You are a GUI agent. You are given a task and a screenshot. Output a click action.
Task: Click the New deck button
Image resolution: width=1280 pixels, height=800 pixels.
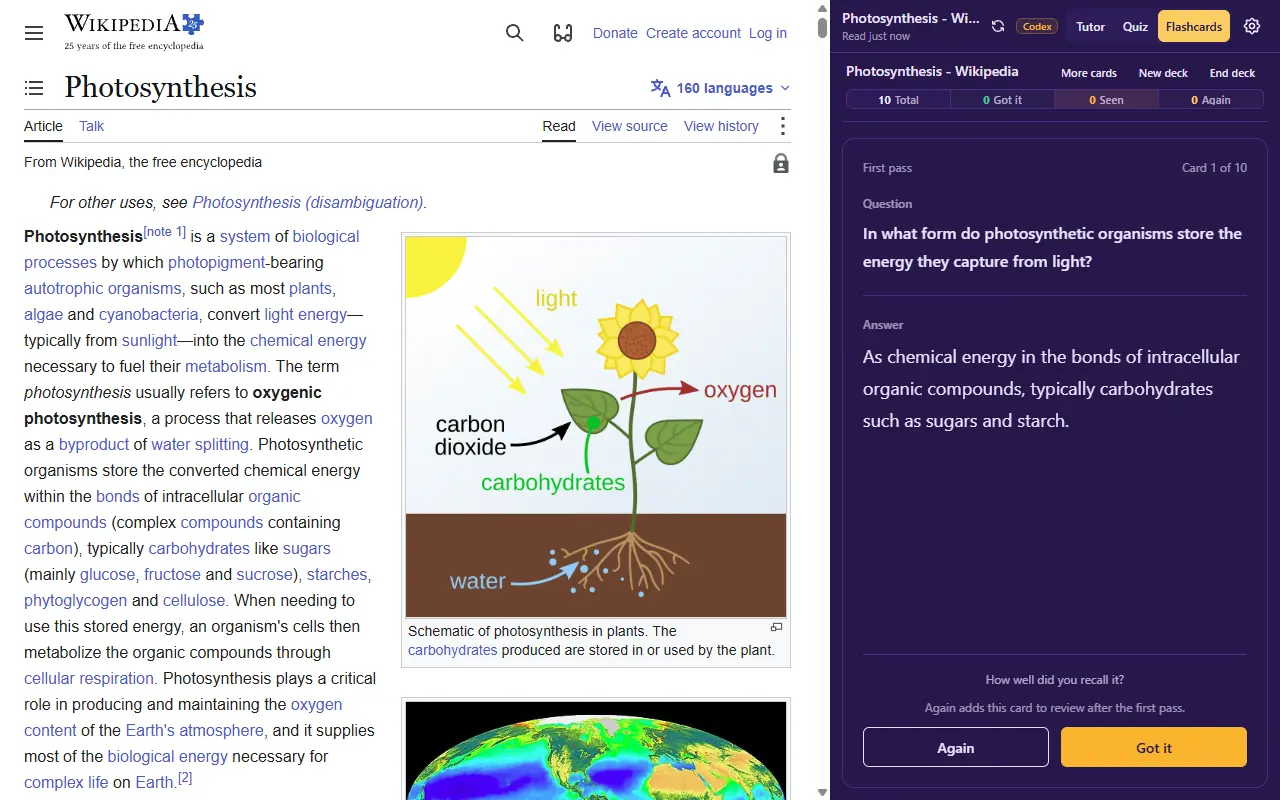click(x=1164, y=73)
